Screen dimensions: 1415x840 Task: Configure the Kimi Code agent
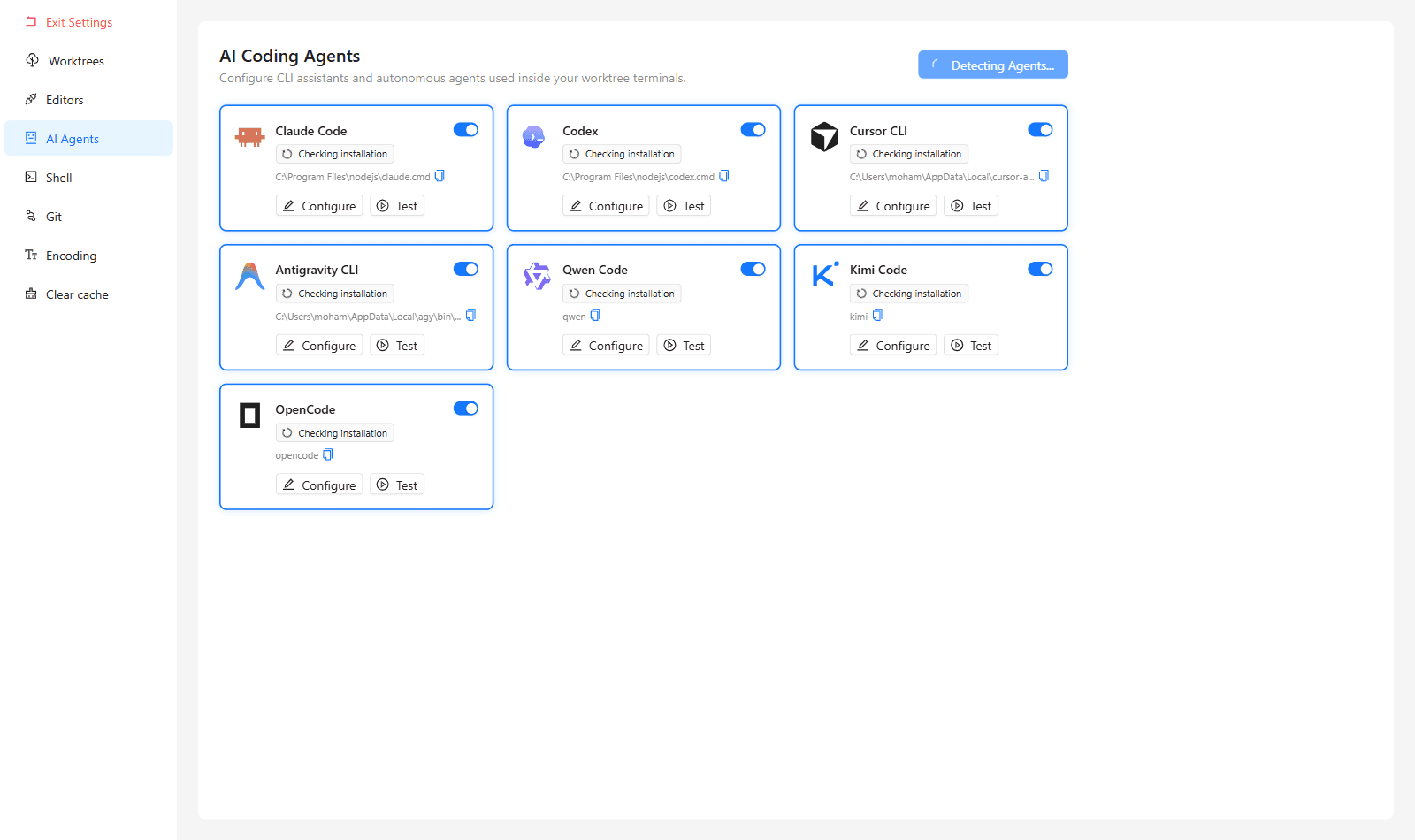(893, 346)
